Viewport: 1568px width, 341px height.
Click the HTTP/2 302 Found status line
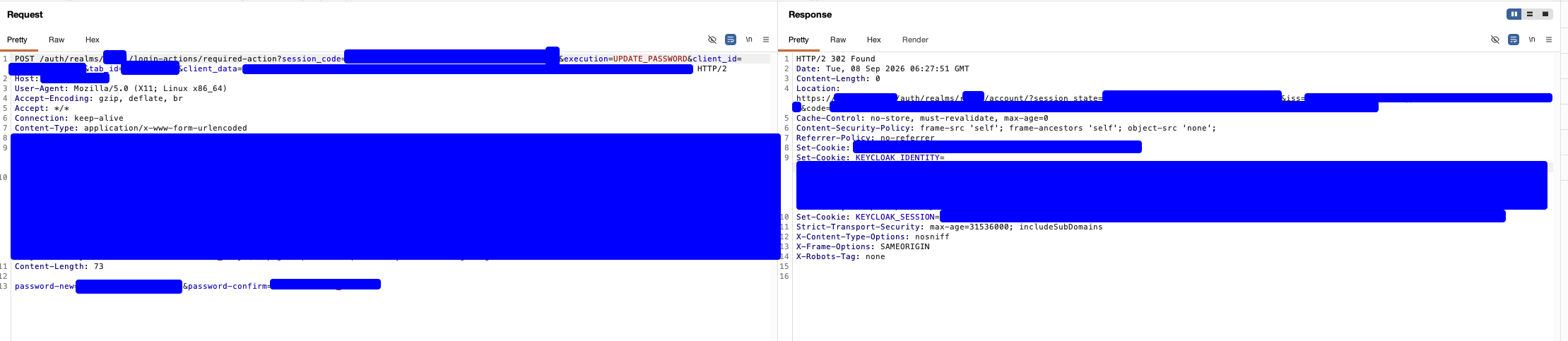[x=836, y=59]
